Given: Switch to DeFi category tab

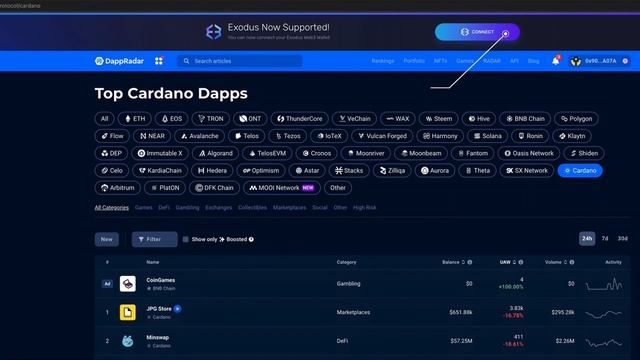Looking at the screenshot, I should pyautogui.click(x=164, y=207).
